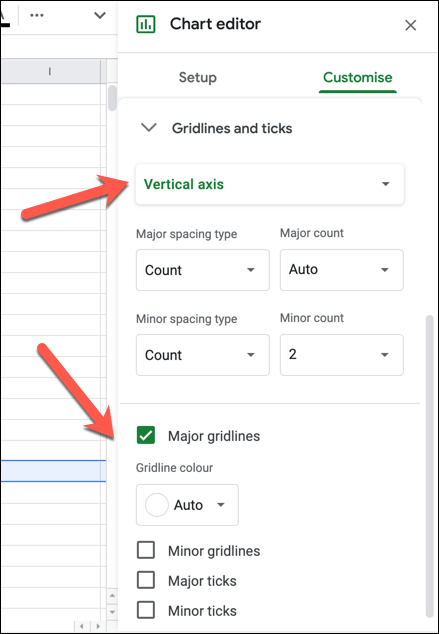Open the Minor count dropdown
439x634 pixels.
[x=342, y=355]
